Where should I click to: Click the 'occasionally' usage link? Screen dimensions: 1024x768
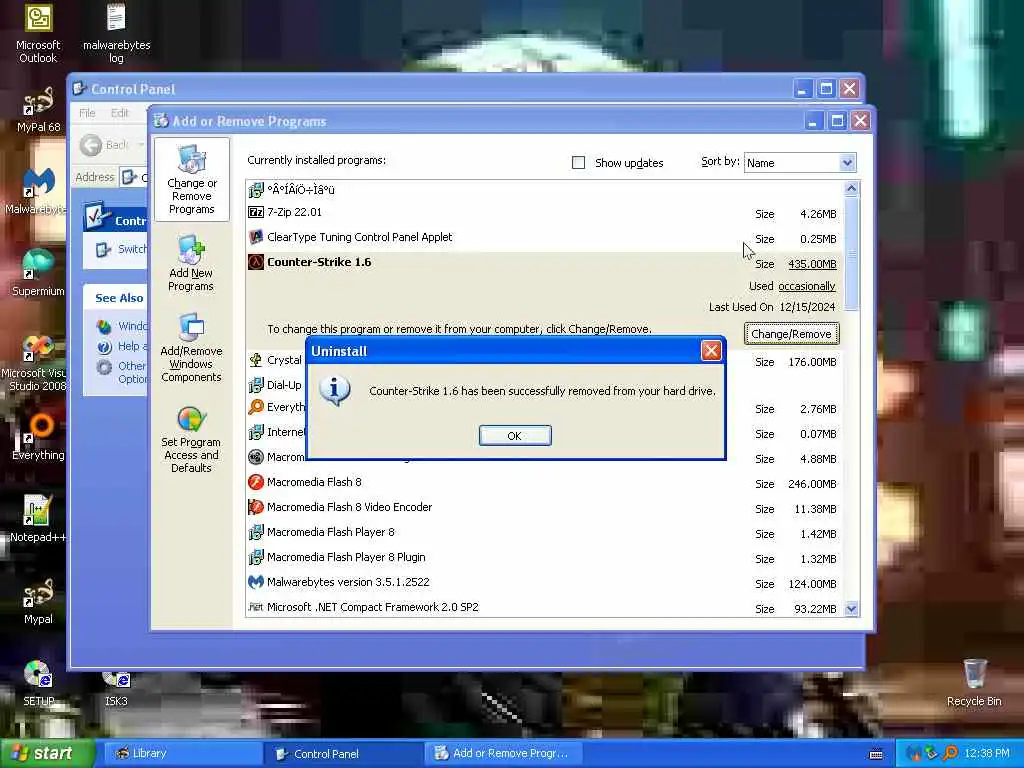point(807,286)
